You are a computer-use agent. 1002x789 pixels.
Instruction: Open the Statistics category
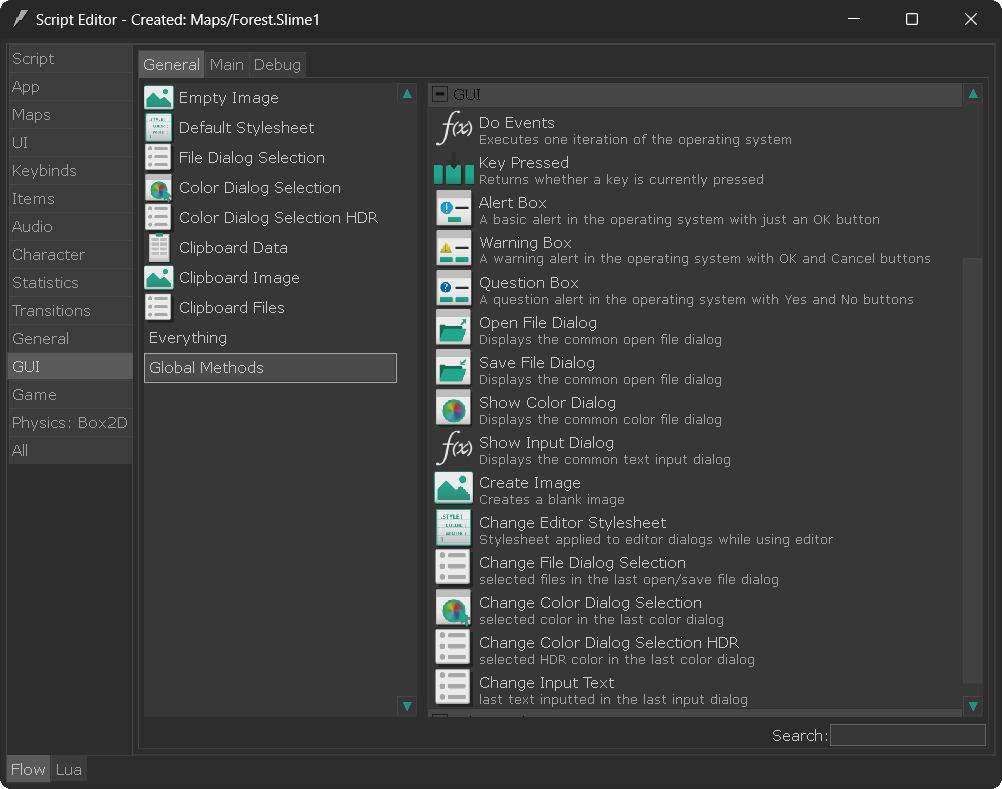[x=70, y=283]
